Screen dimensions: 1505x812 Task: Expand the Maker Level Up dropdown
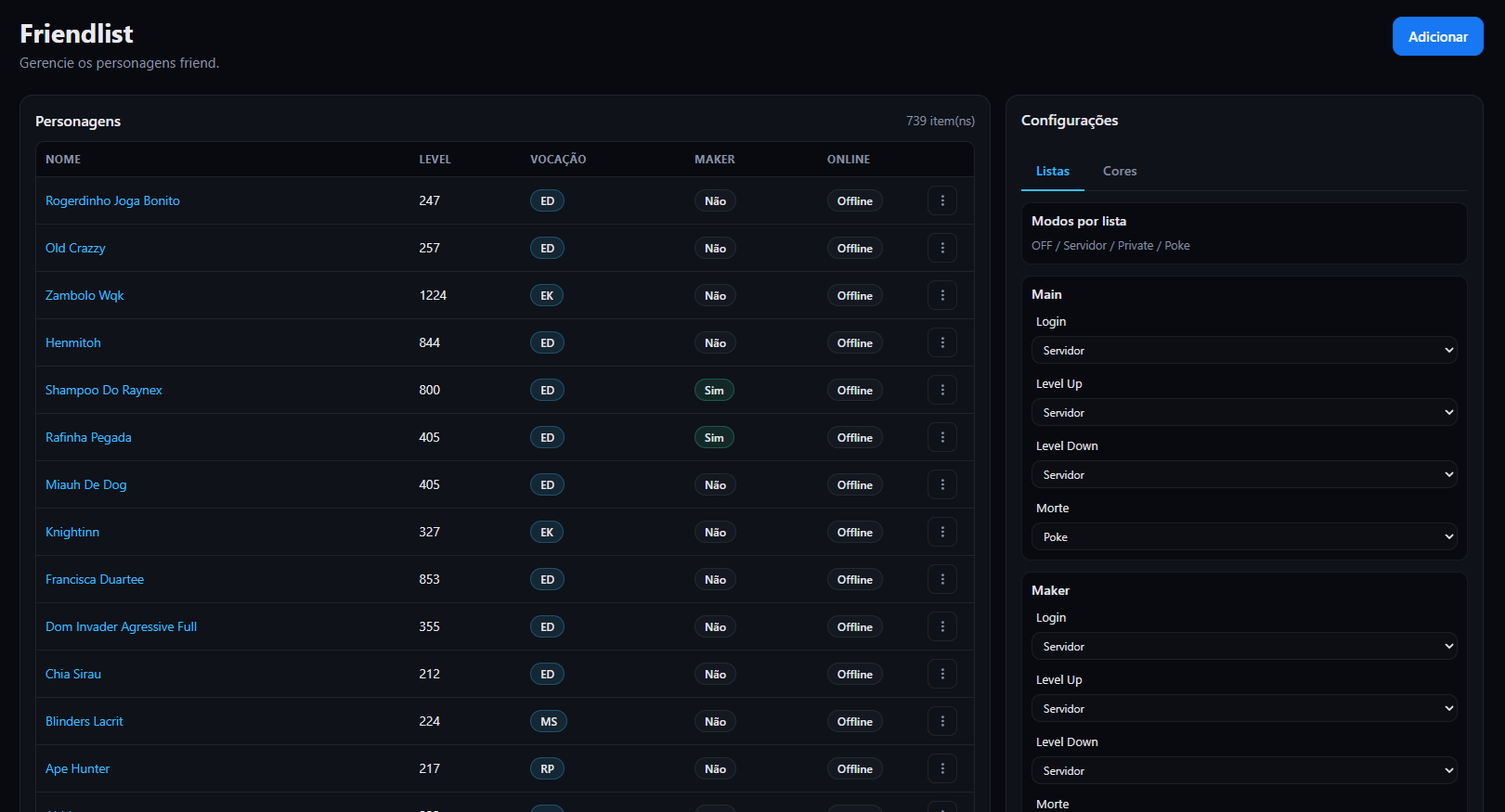coord(1244,708)
